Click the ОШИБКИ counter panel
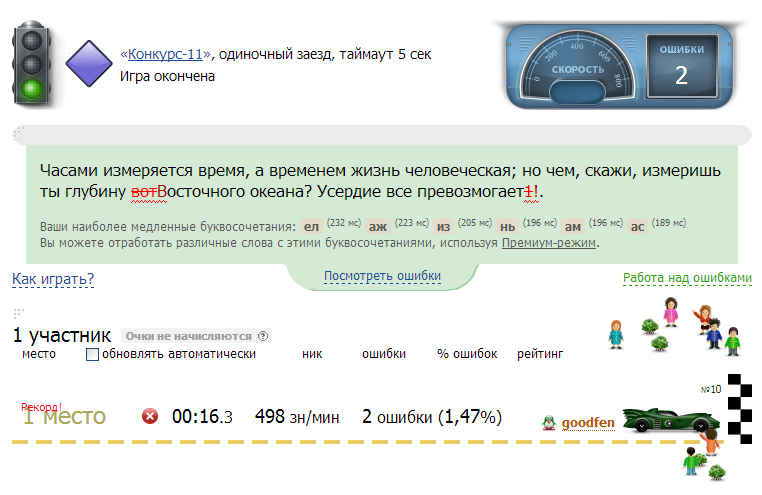Image resolution: width=762 pixels, height=495 pixels. click(682, 67)
